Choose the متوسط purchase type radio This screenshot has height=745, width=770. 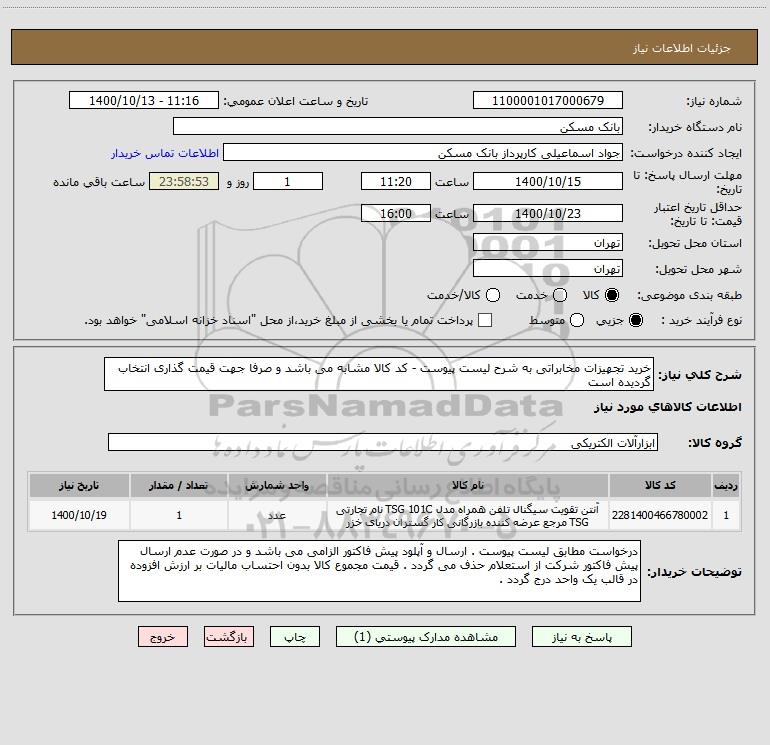click(x=577, y=320)
